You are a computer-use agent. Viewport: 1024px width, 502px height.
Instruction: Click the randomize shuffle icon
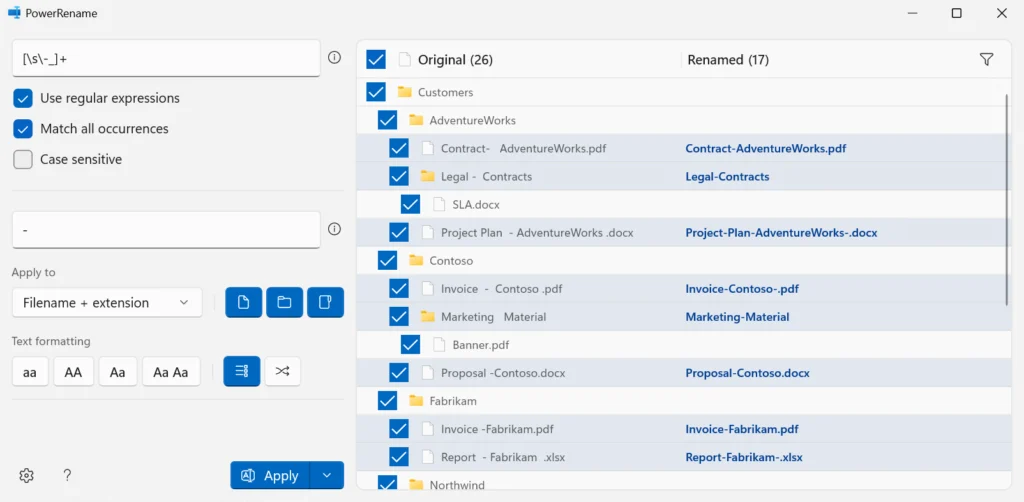[x=282, y=371]
